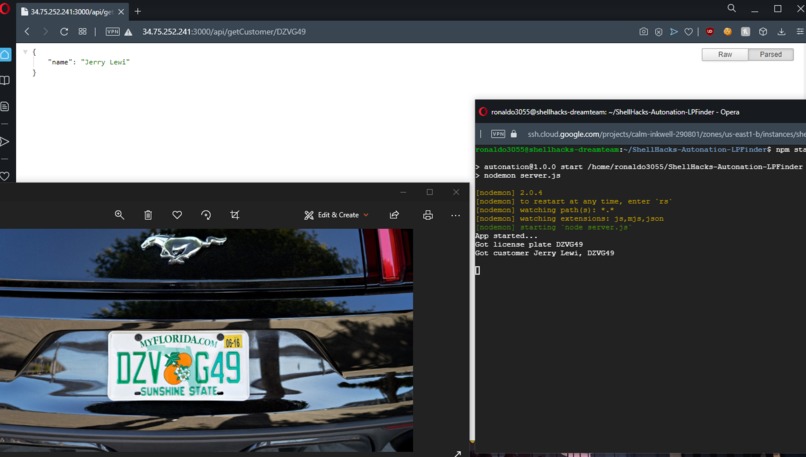Open the Speed Dial start page grid
Image resolution: width=806 pixels, height=457 pixels.
point(82,31)
